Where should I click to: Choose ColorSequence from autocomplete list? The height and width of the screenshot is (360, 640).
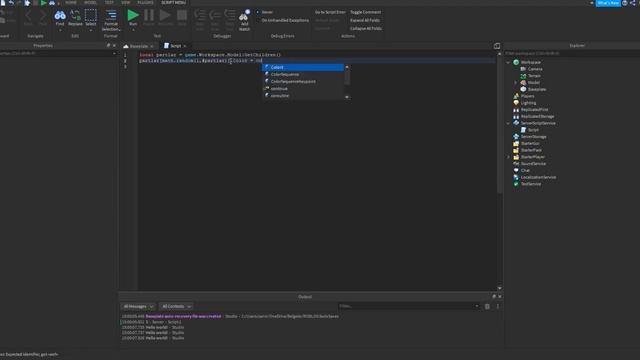point(303,74)
